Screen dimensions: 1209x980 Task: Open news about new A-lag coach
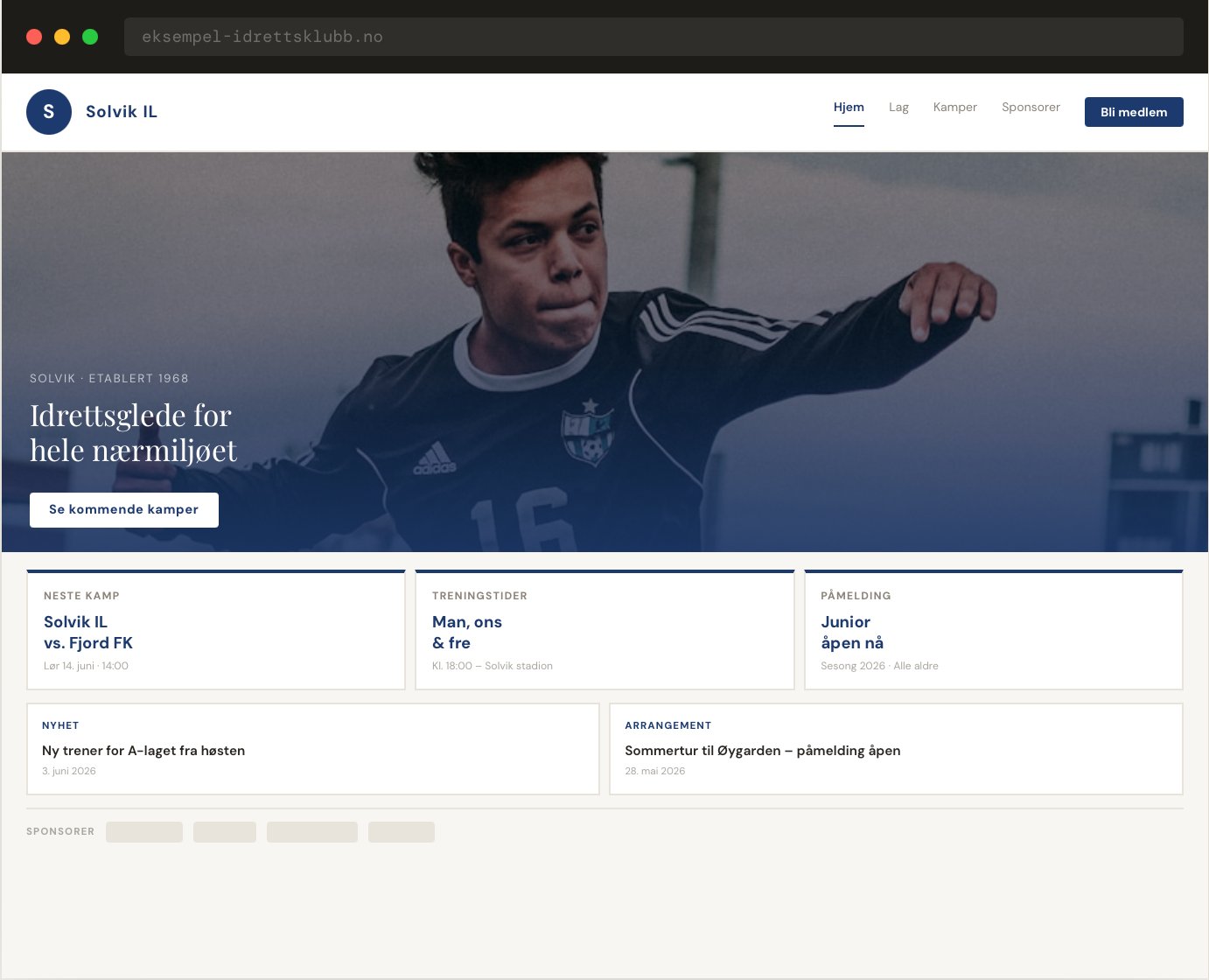pyautogui.click(x=313, y=749)
